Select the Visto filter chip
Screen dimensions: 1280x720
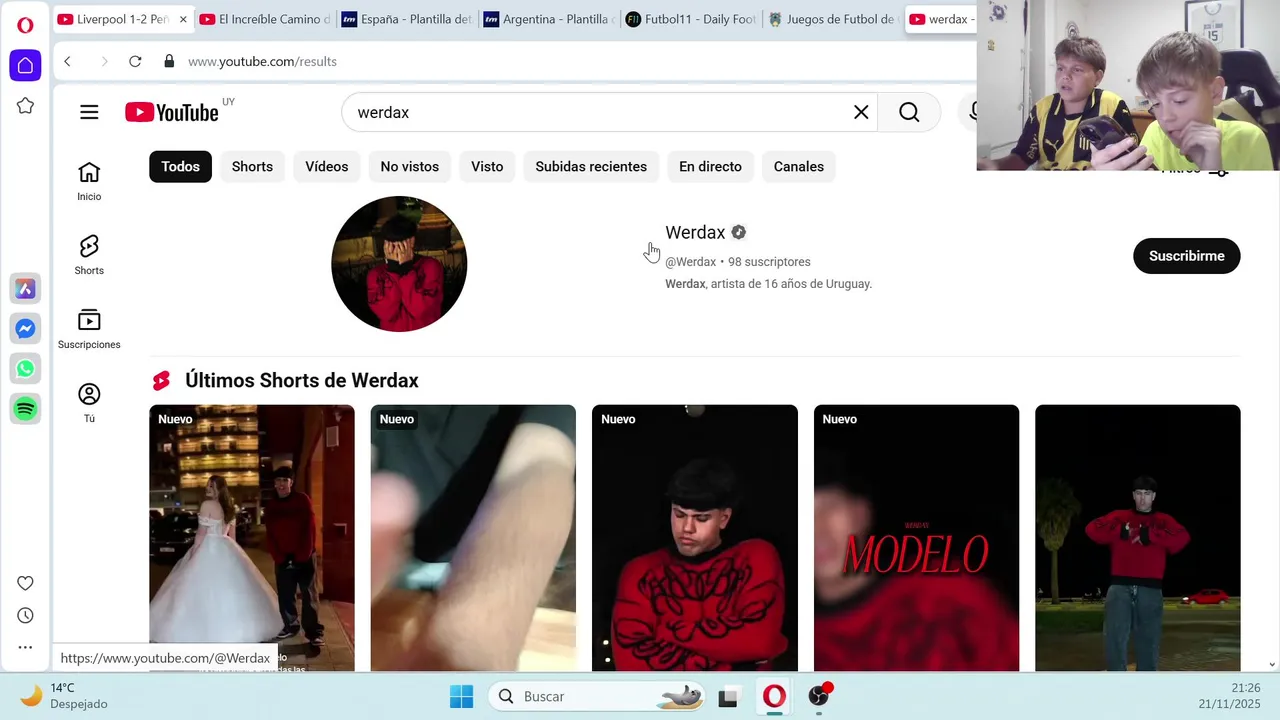pyautogui.click(x=487, y=166)
